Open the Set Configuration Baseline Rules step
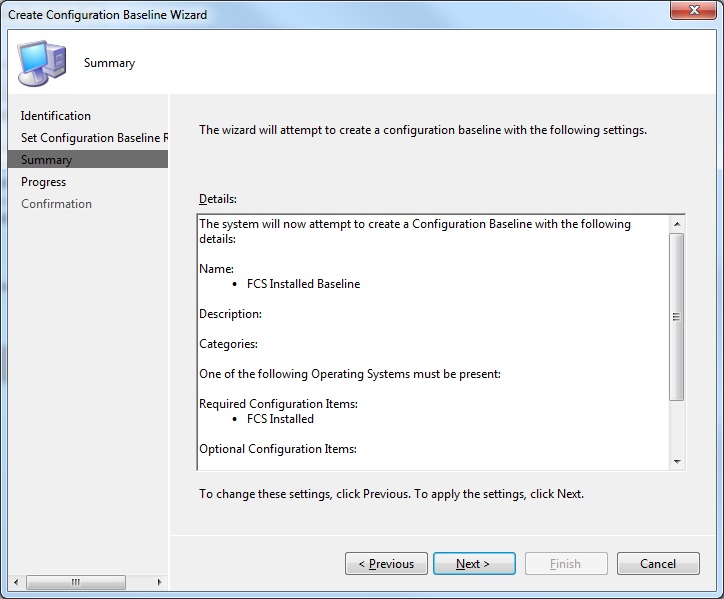This screenshot has height=599, width=724. (94, 138)
